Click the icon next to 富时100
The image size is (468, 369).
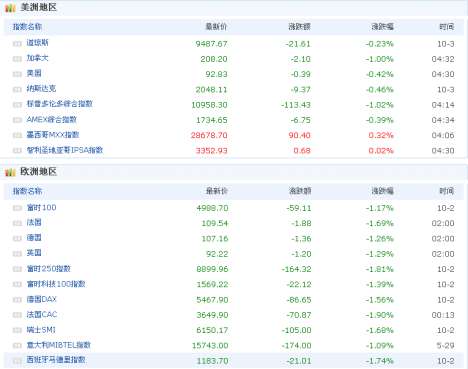17,208
